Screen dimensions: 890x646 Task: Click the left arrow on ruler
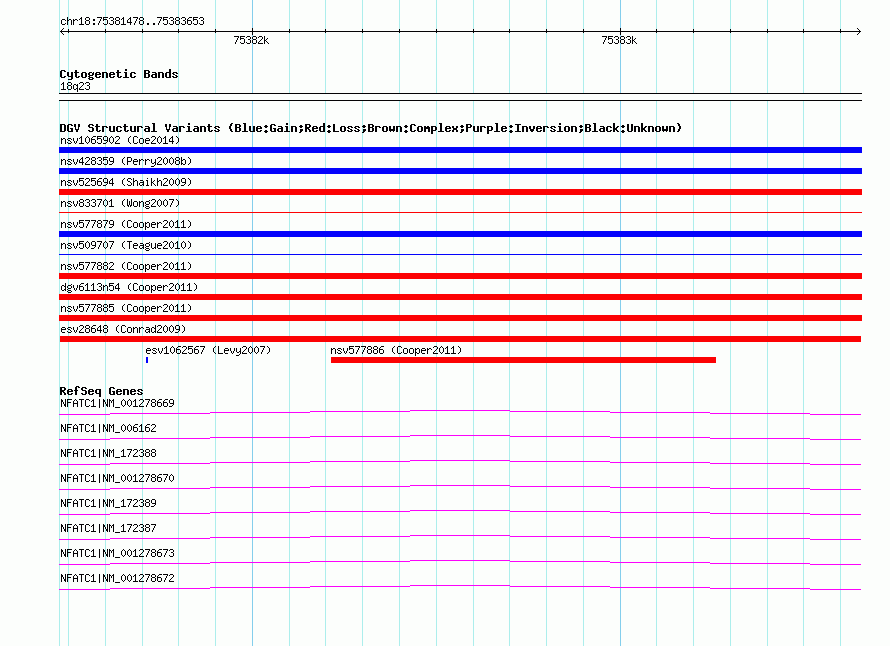tap(64, 31)
